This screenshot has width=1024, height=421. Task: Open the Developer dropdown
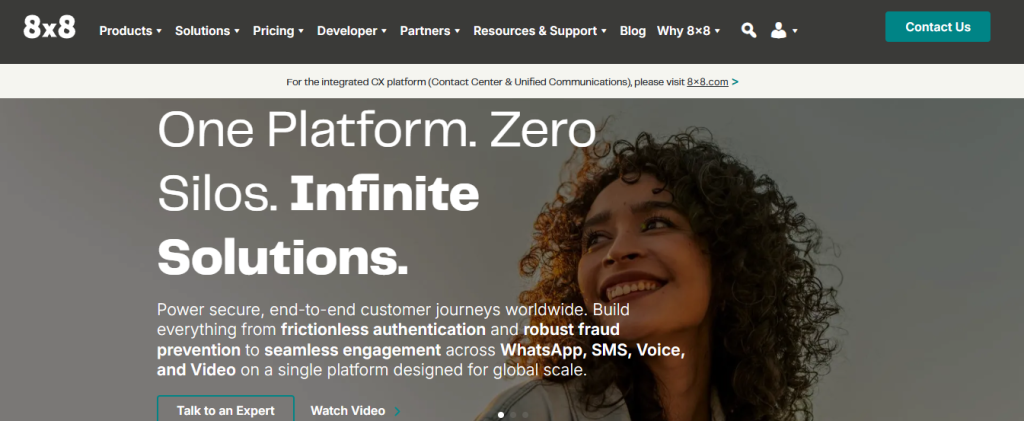pos(352,31)
